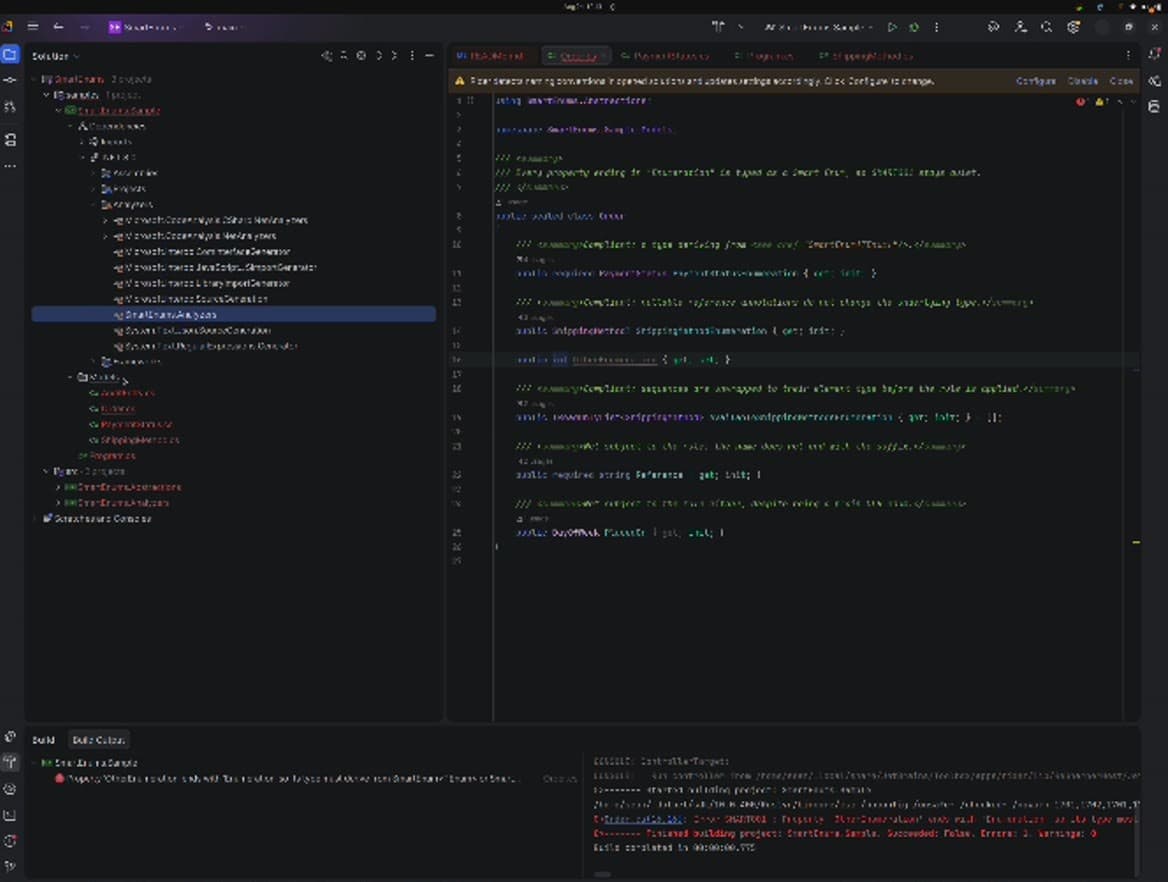The image size is (1168, 882).
Task: Open the build hammer dropdown arrow
Action: pyautogui.click(x=740, y=27)
